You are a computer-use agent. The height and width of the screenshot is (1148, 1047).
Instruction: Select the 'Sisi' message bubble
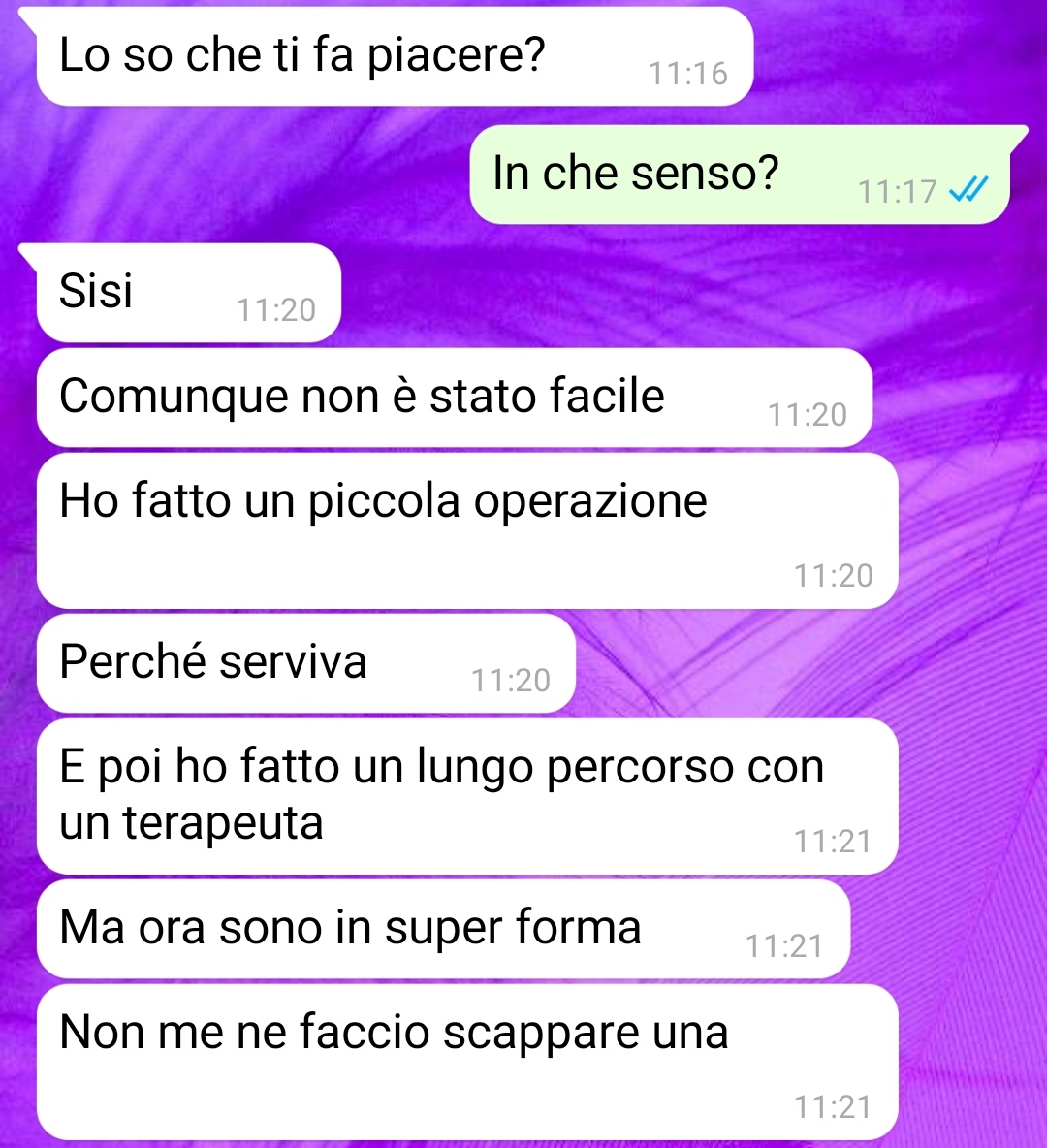[x=188, y=293]
